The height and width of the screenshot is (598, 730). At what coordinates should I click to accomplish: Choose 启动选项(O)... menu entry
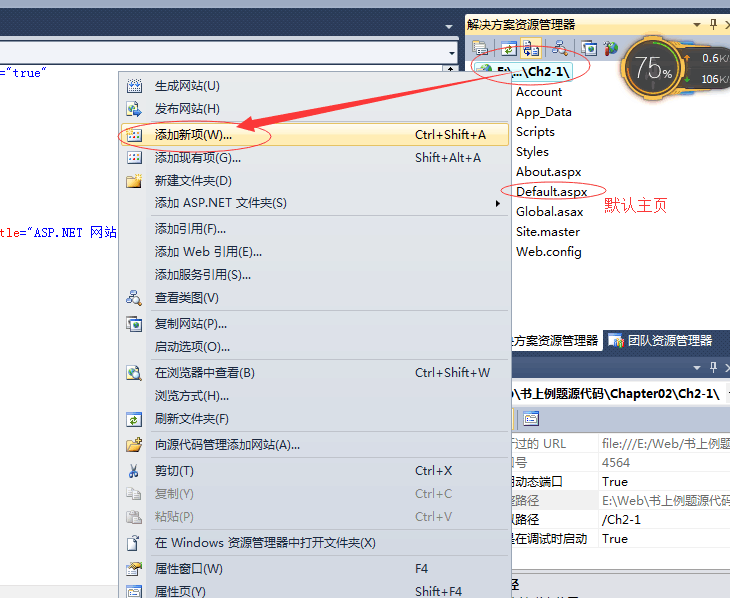[x=315, y=347]
